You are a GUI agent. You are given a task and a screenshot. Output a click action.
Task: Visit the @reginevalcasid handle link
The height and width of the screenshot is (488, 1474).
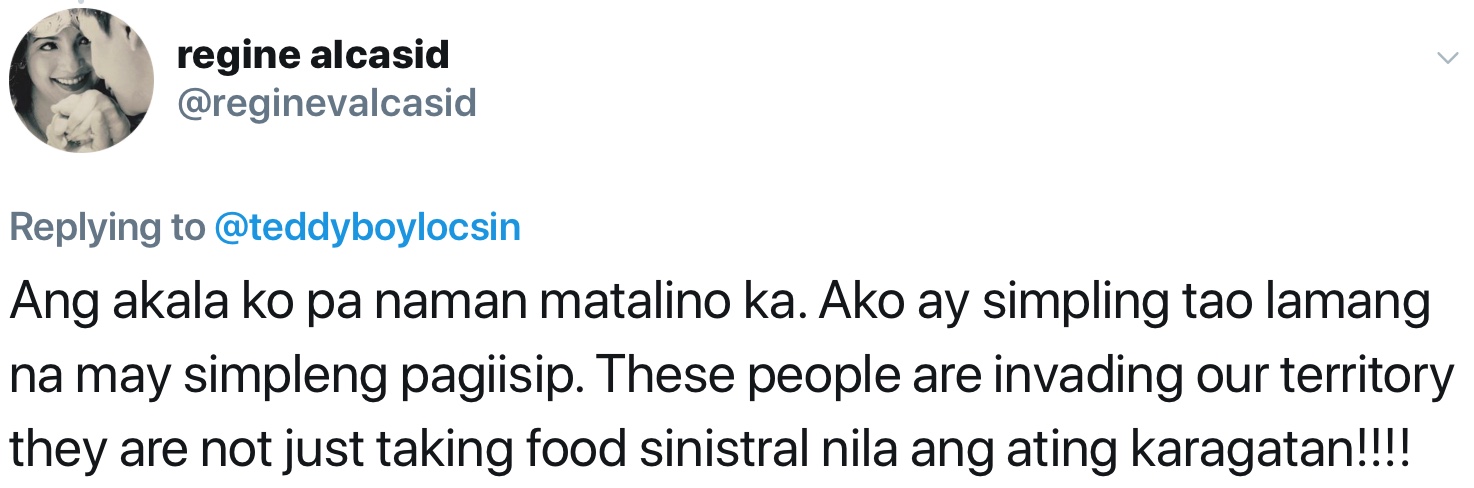[x=326, y=102]
